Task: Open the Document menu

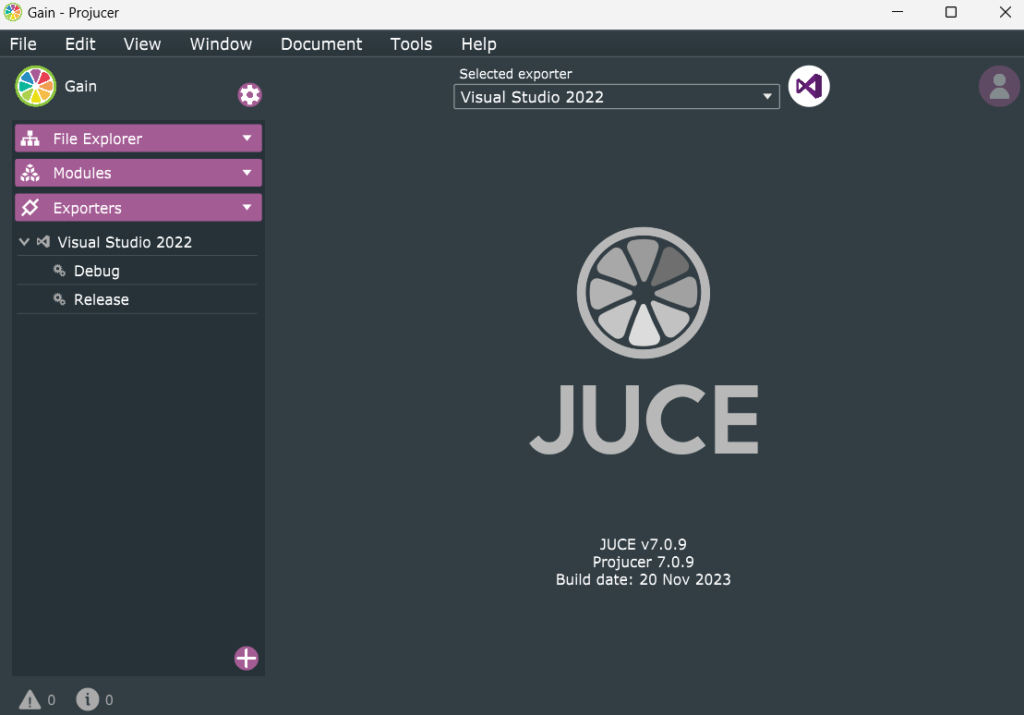Action: point(321,44)
